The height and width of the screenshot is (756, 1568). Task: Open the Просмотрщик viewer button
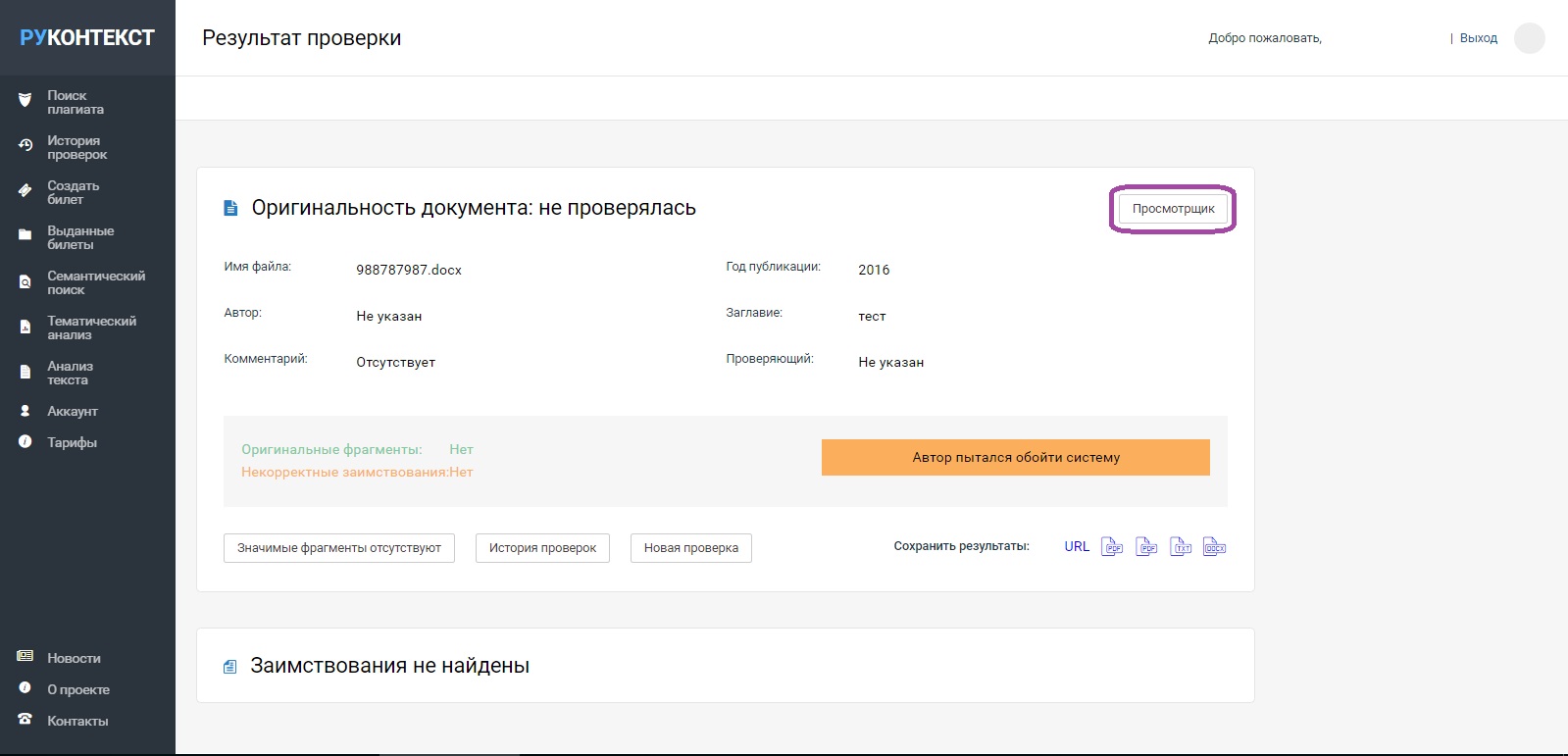click(1173, 209)
